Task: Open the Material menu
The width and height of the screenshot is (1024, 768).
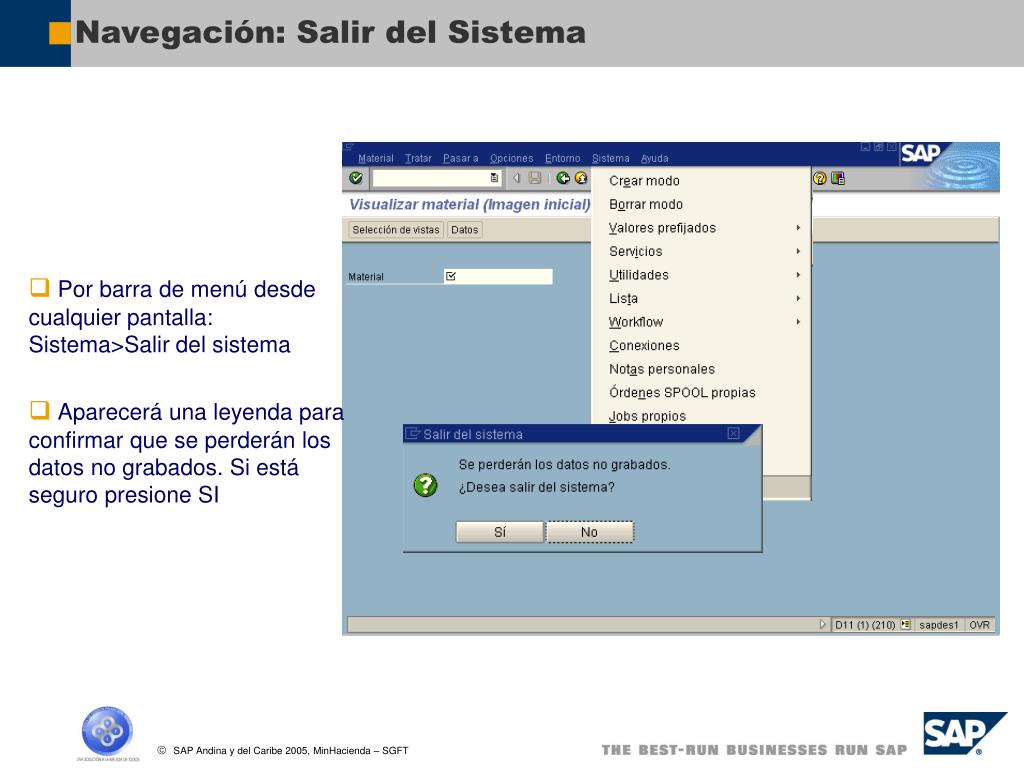Action: (x=376, y=158)
